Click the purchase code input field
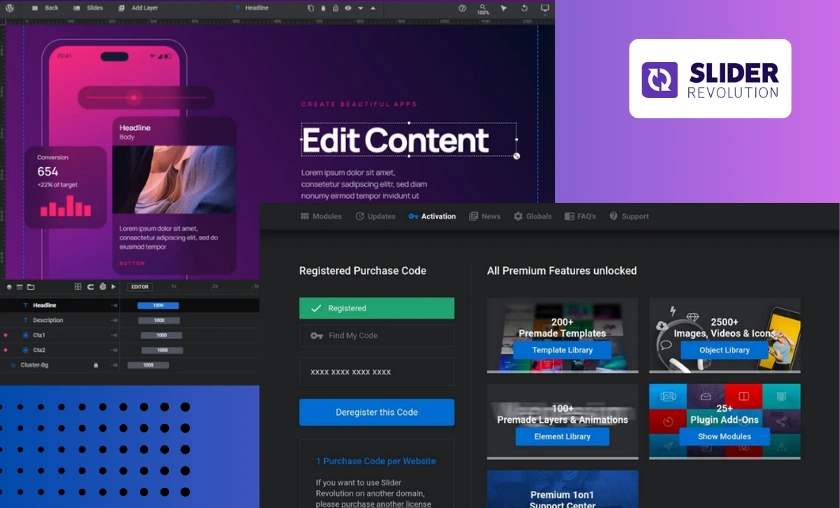The height and width of the screenshot is (508, 840). click(x=377, y=372)
